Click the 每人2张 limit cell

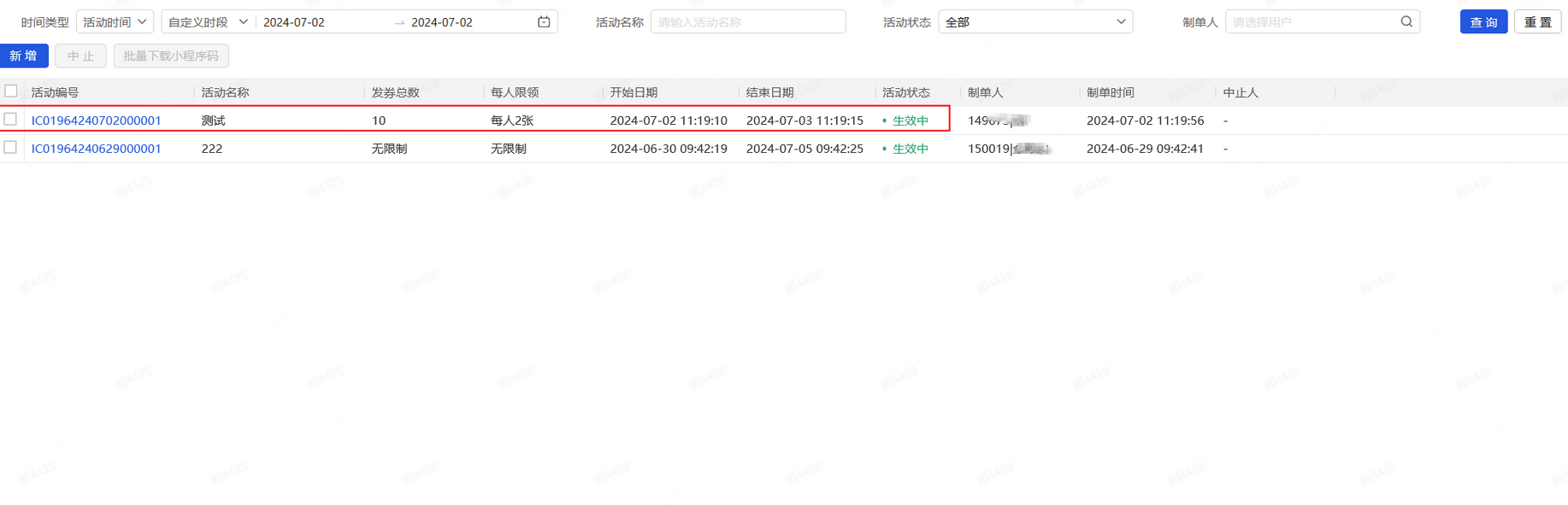click(x=512, y=120)
